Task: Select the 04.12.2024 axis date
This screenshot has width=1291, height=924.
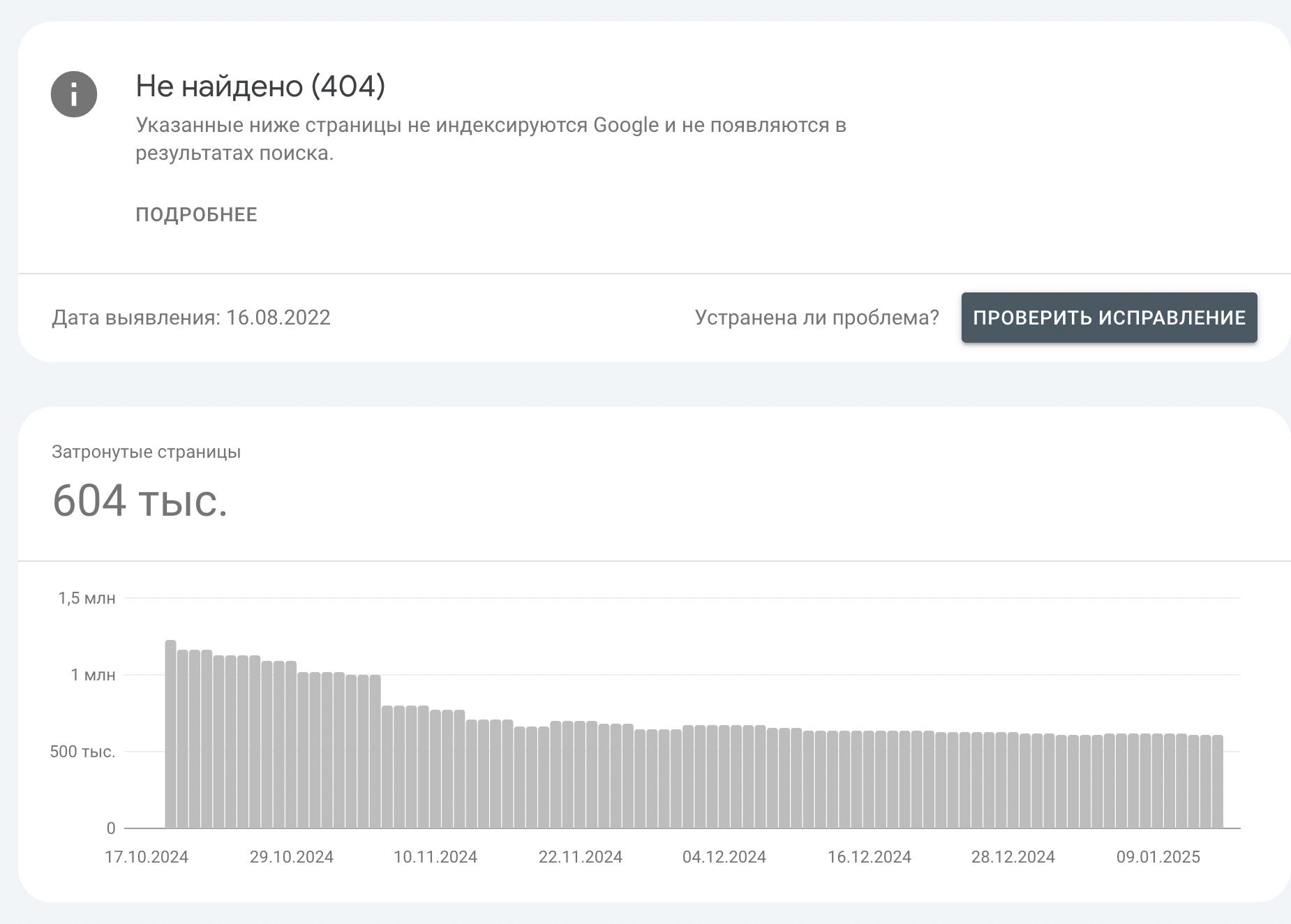Action: click(x=724, y=857)
